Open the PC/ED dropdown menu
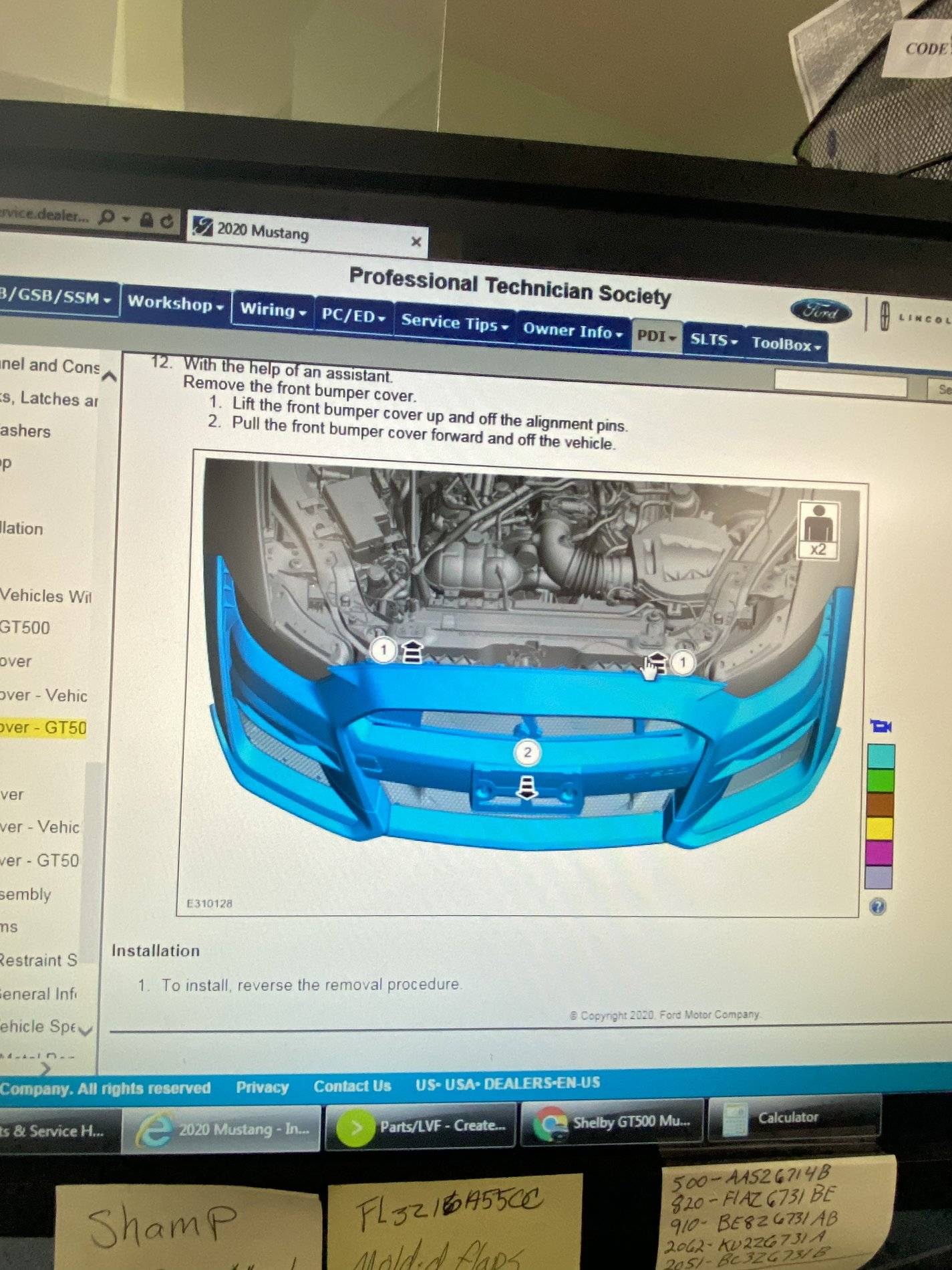Image resolution: width=952 pixels, height=1270 pixels. [353, 316]
